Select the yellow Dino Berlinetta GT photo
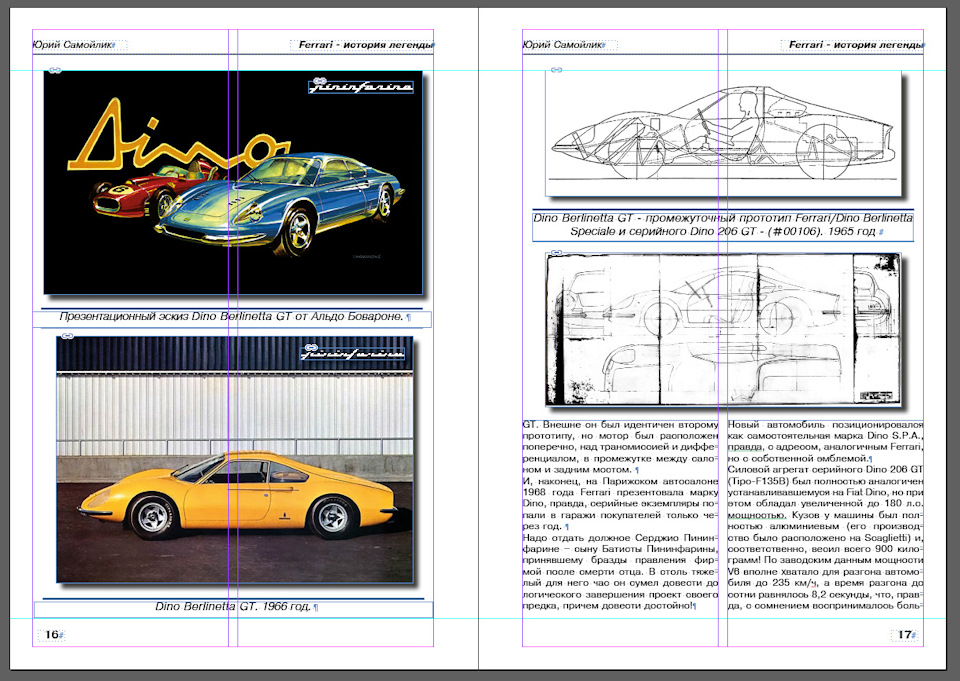Viewport: 960px width, 681px height. coord(235,459)
